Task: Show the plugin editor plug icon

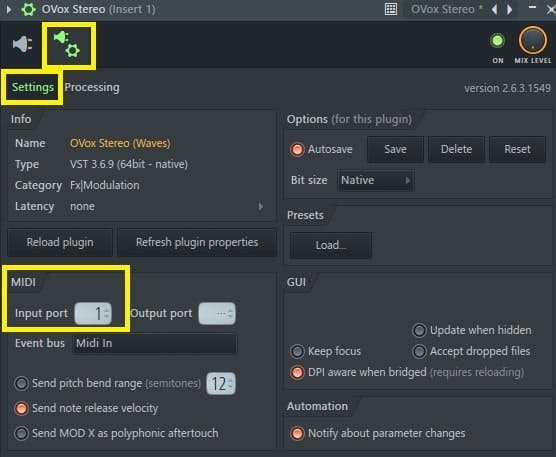Action: point(22,44)
